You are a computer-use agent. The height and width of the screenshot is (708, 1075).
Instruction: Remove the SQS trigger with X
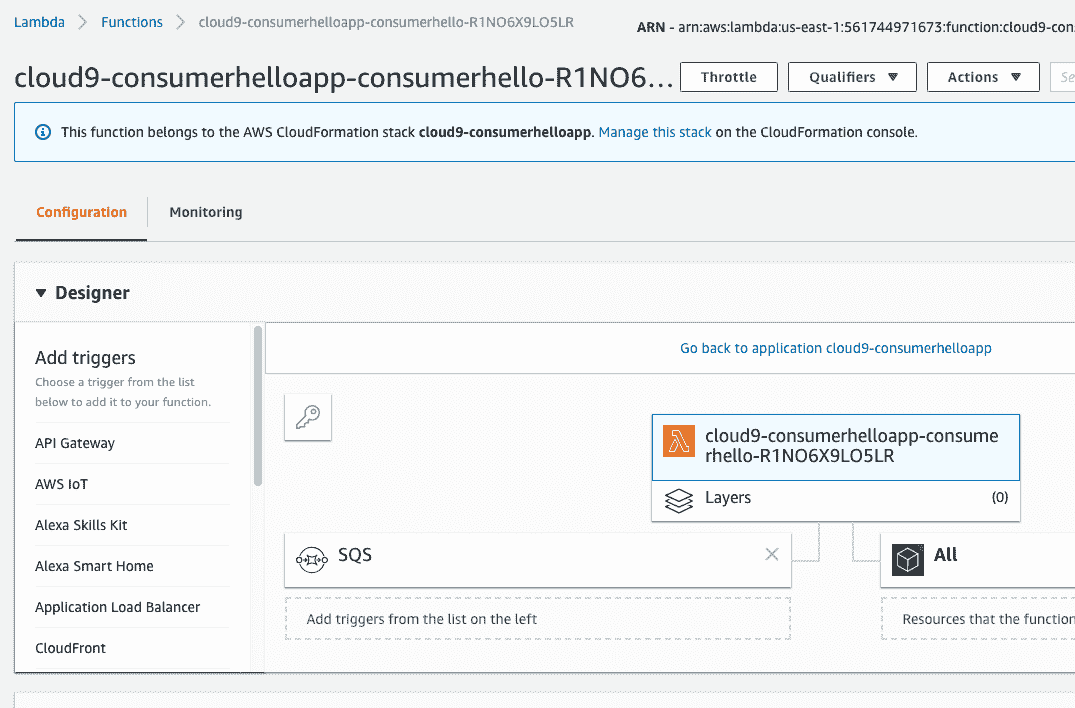point(771,554)
